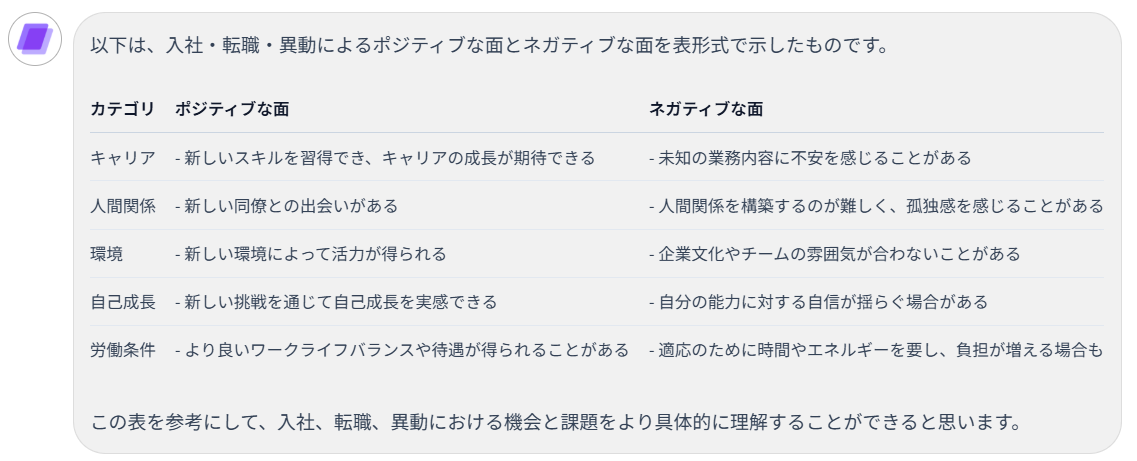Screen dimensions: 1137x461
Task: Click the ポジティブな面 column header
Action: (232, 109)
